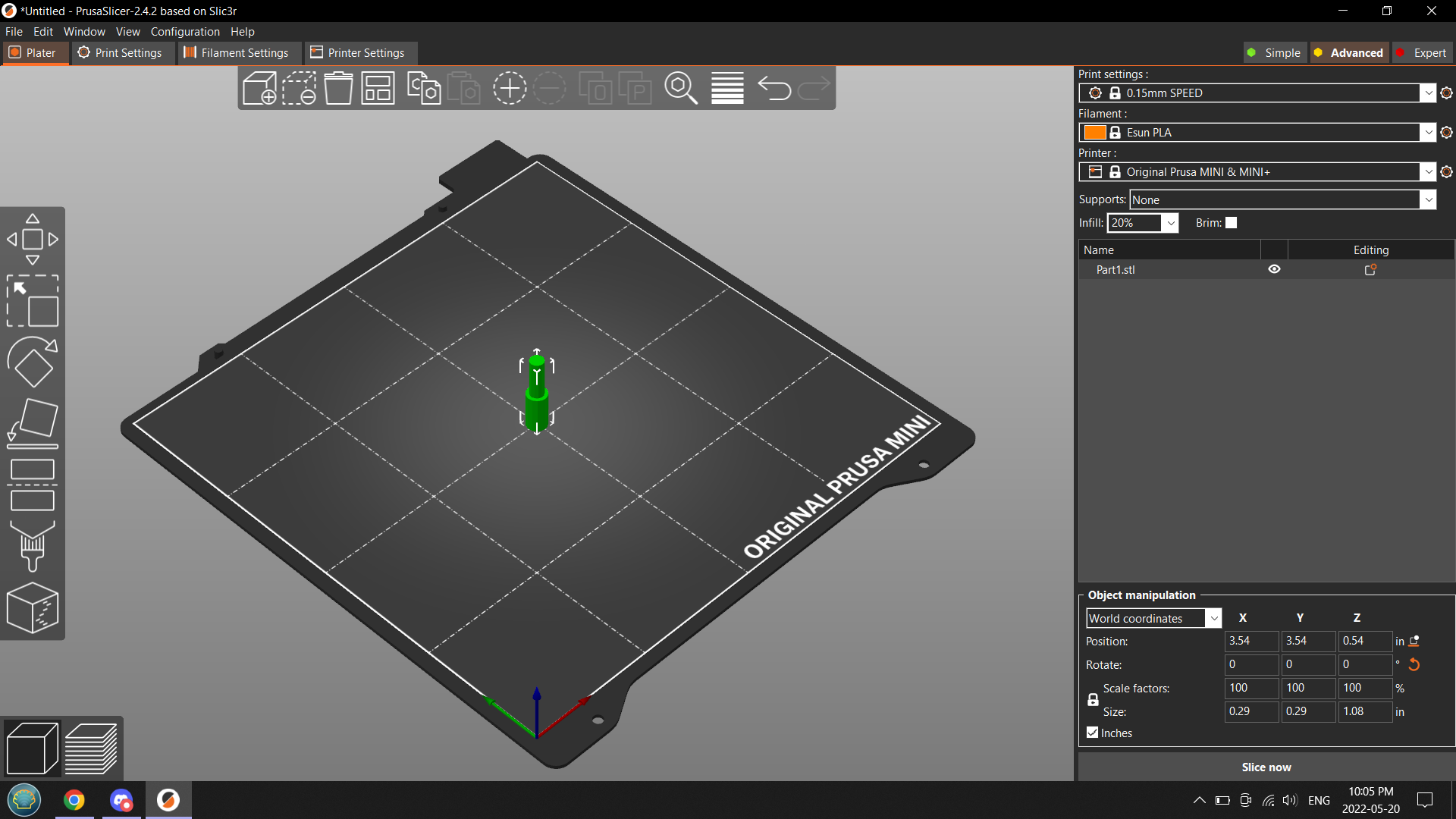This screenshot has width=1456, height=819.
Task: Open the Edit menu
Action: pyautogui.click(x=43, y=32)
